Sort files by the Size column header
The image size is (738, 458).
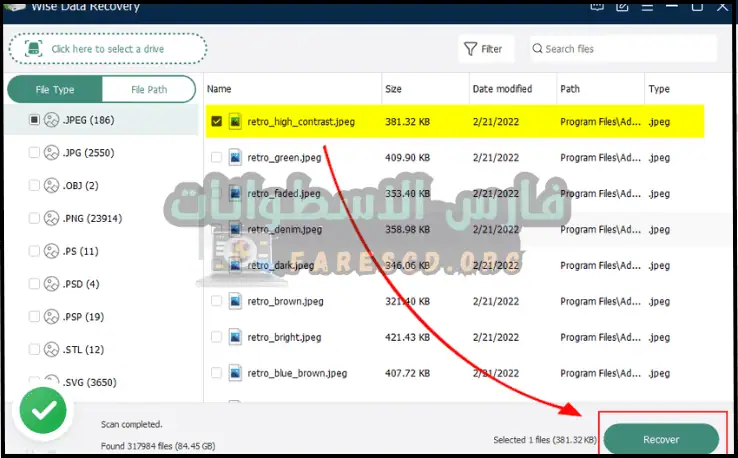coord(393,89)
